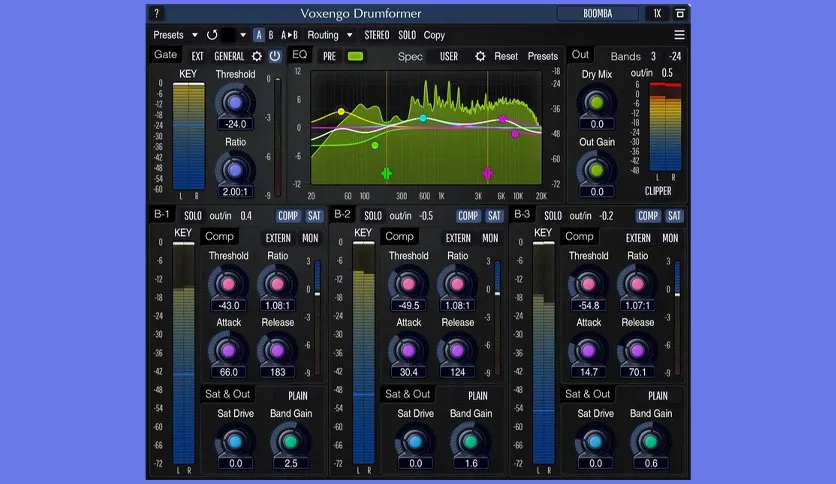The width and height of the screenshot is (836, 484).
Task: Open the STEREO routing selector
Action: point(377,35)
